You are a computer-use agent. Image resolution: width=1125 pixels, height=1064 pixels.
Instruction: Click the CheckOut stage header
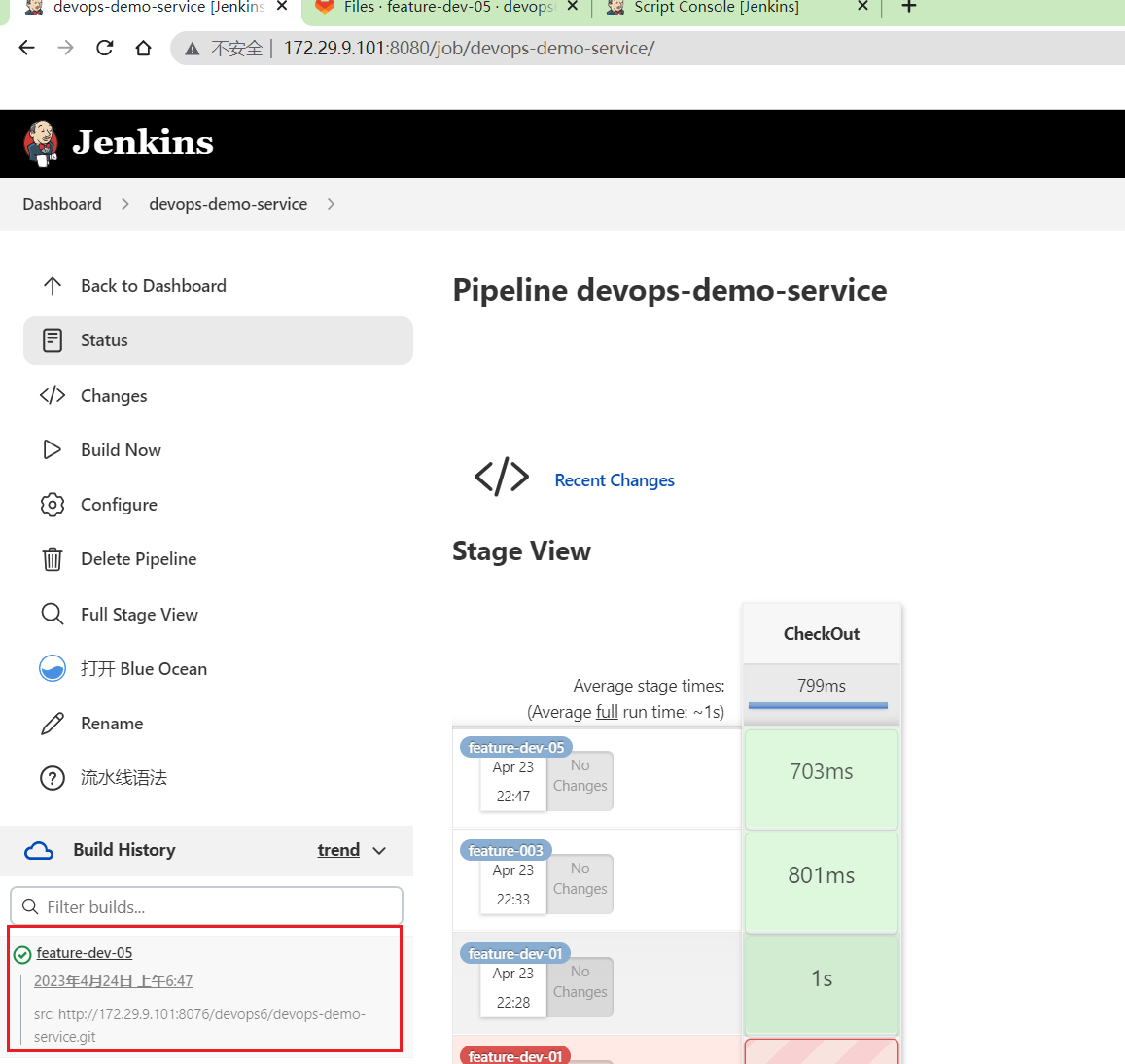[x=822, y=633]
